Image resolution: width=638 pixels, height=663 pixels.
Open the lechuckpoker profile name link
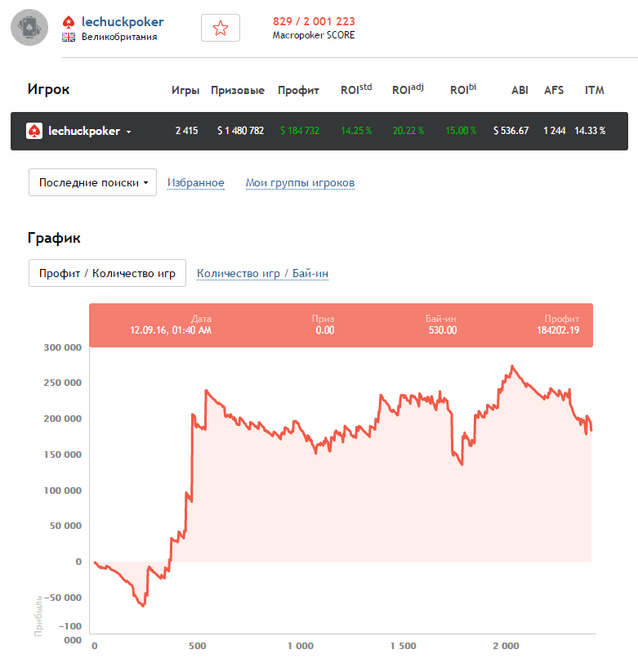point(123,22)
